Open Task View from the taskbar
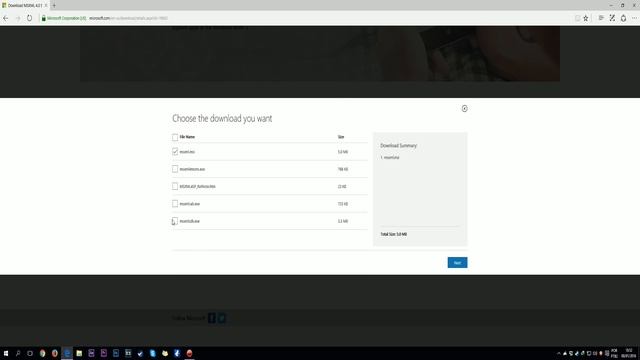Image resolution: width=640 pixels, height=360 pixels. pyautogui.click(x=30, y=353)
